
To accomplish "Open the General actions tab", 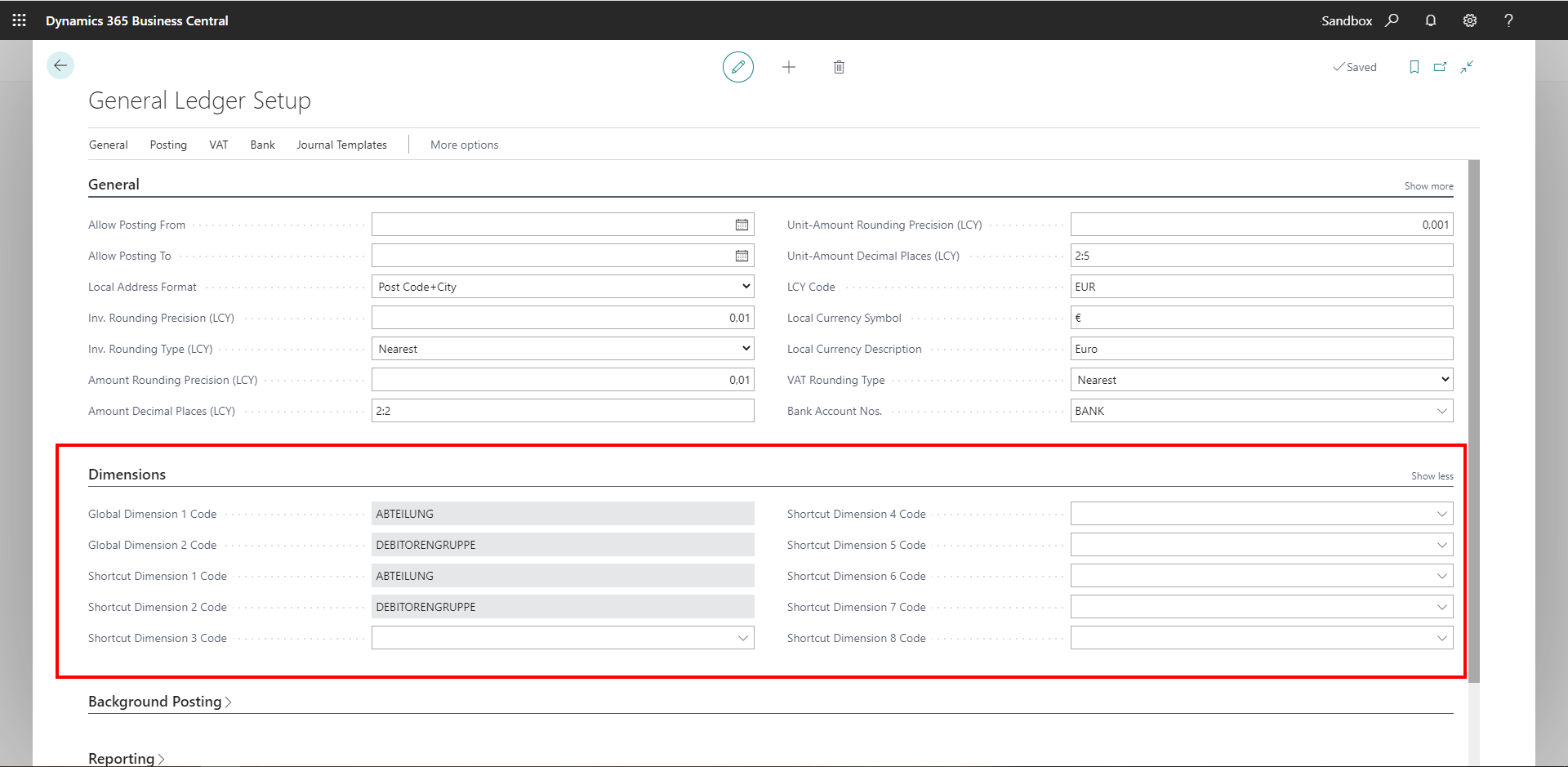I will click(x=109, y=145).
